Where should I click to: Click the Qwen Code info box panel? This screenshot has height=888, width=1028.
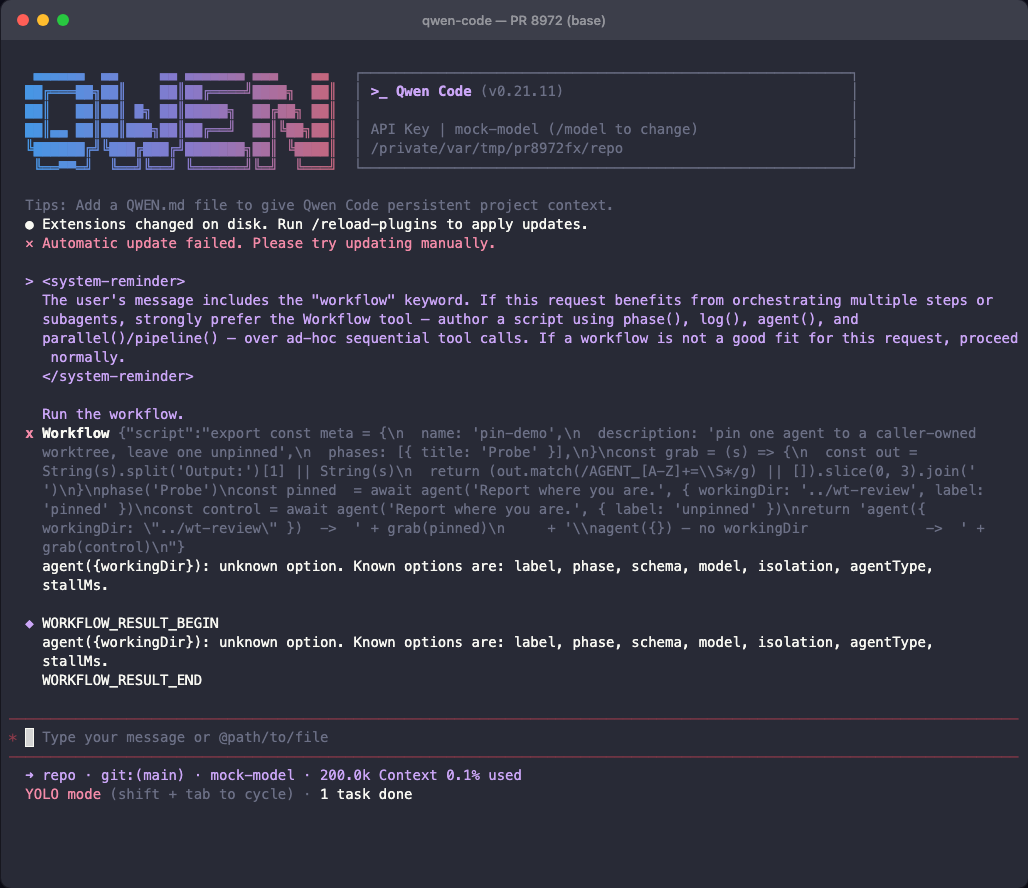click(606, 121)
